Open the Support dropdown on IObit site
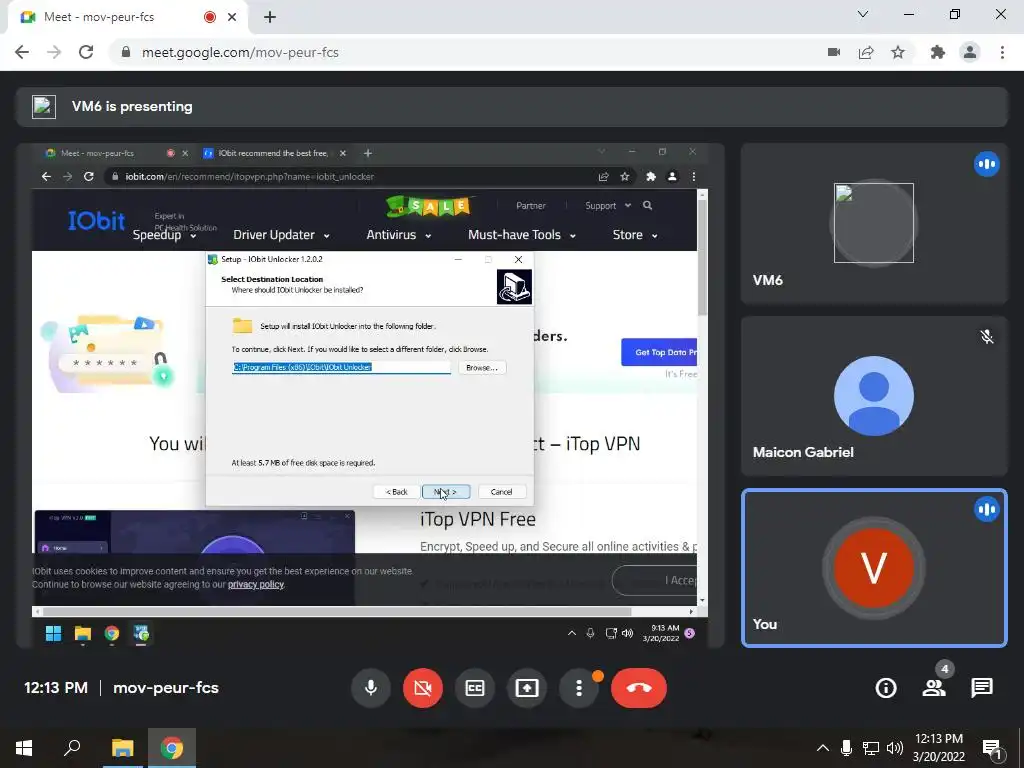This screenshot has height=768, width=1024. click(x=608, y=206)
